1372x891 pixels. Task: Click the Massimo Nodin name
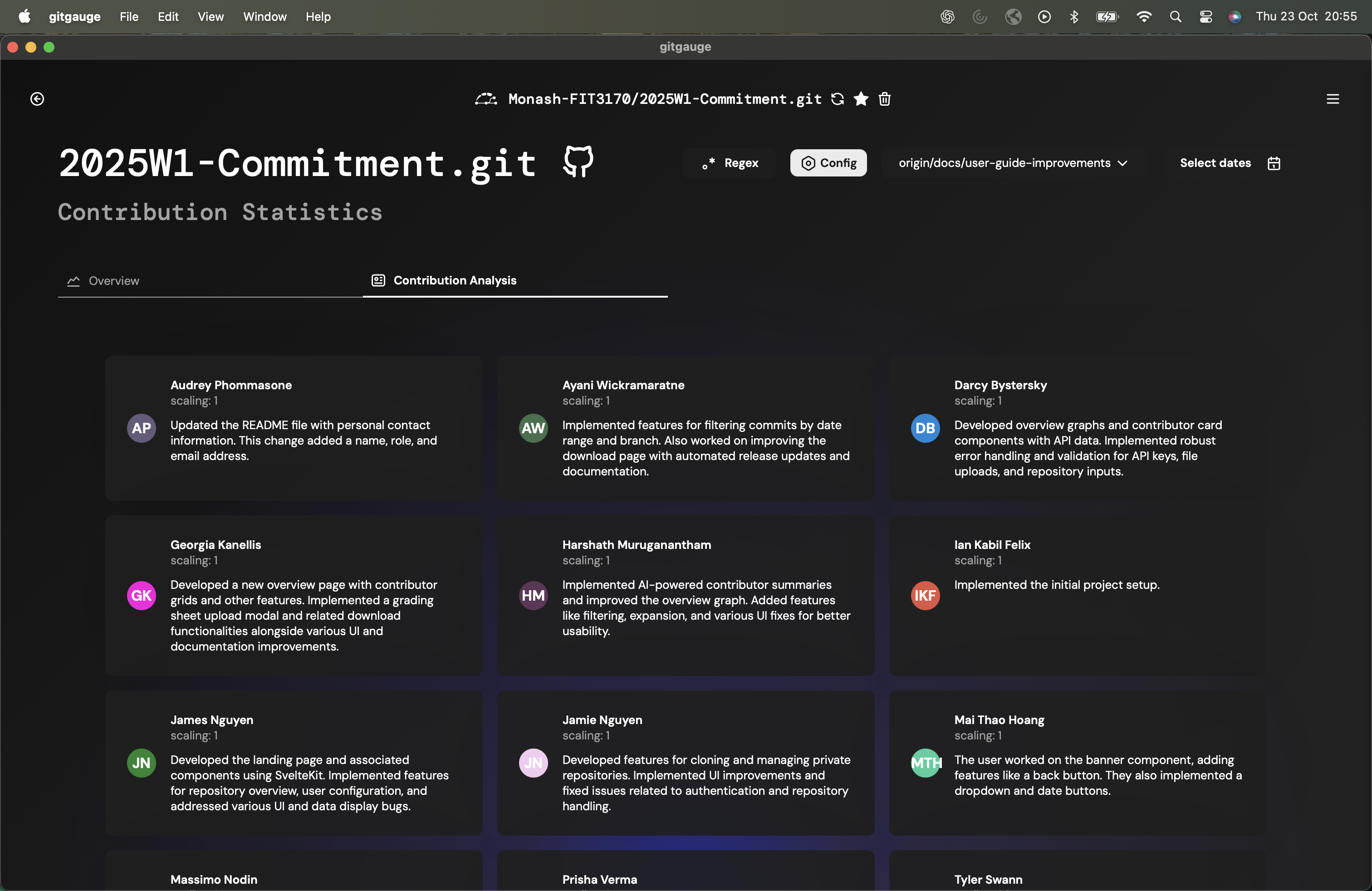pos(214,880)
